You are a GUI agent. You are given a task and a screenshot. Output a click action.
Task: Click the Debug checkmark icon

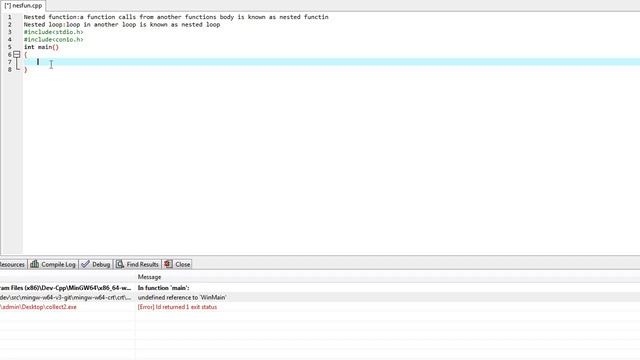click(x=85, y=264)
